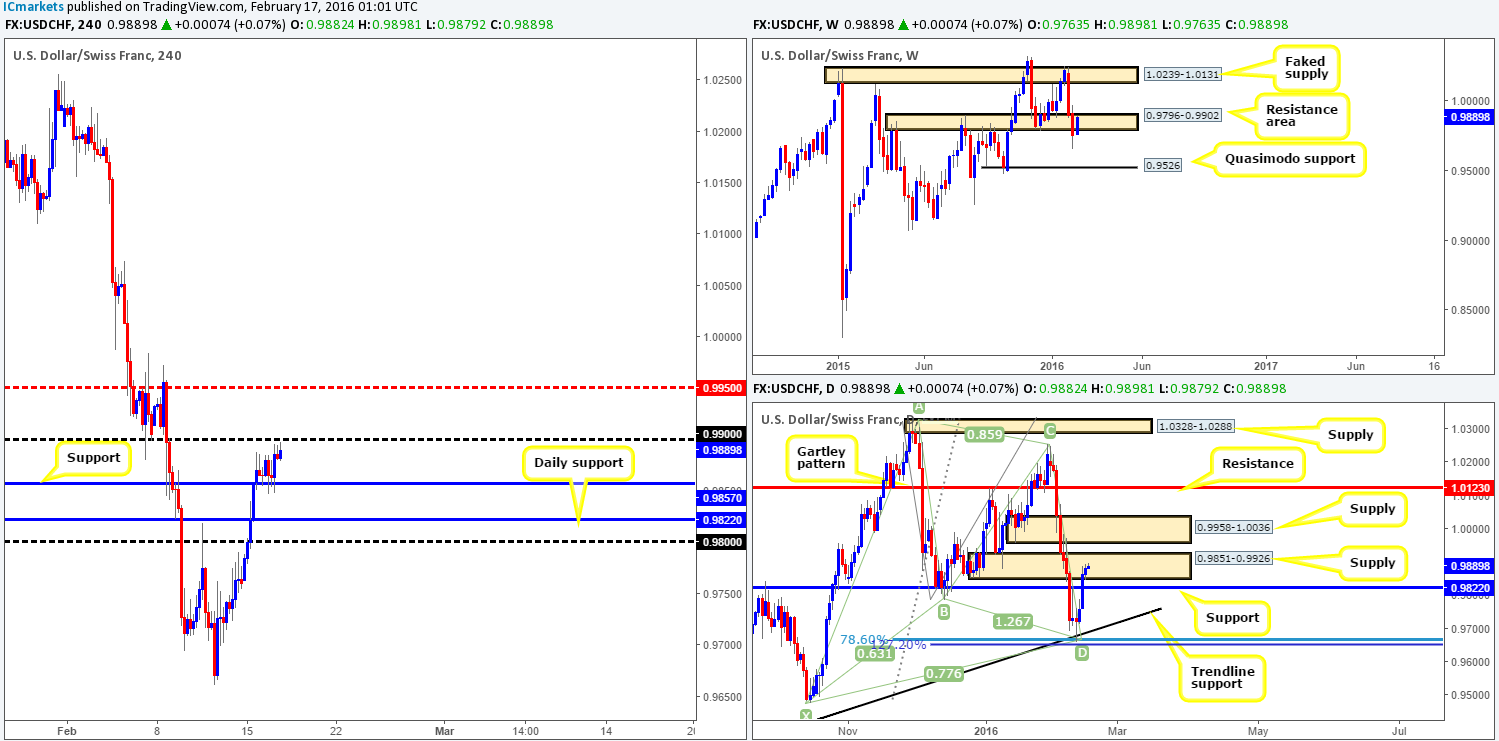This screenshot has height=741, width=1499.
Task: Click the 0.98220 price tag on the 240 chart
Action: tap(721, 520)
